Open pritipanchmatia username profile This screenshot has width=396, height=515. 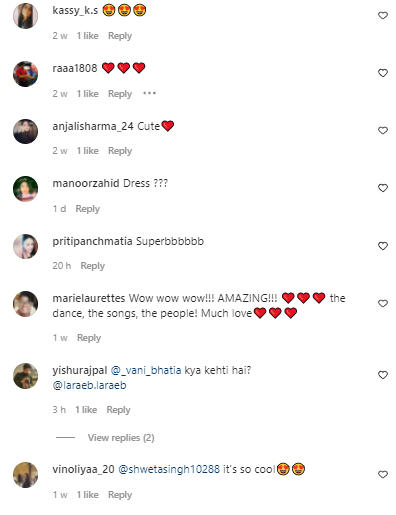[92, 241]
